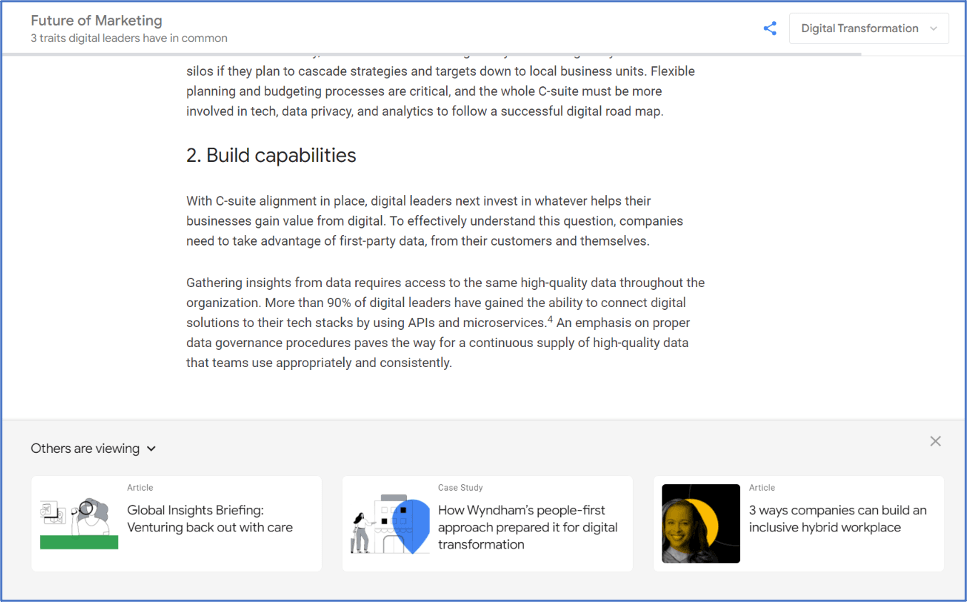Close the Others are viewing panel
968x602 pixels.
point(935,441)
